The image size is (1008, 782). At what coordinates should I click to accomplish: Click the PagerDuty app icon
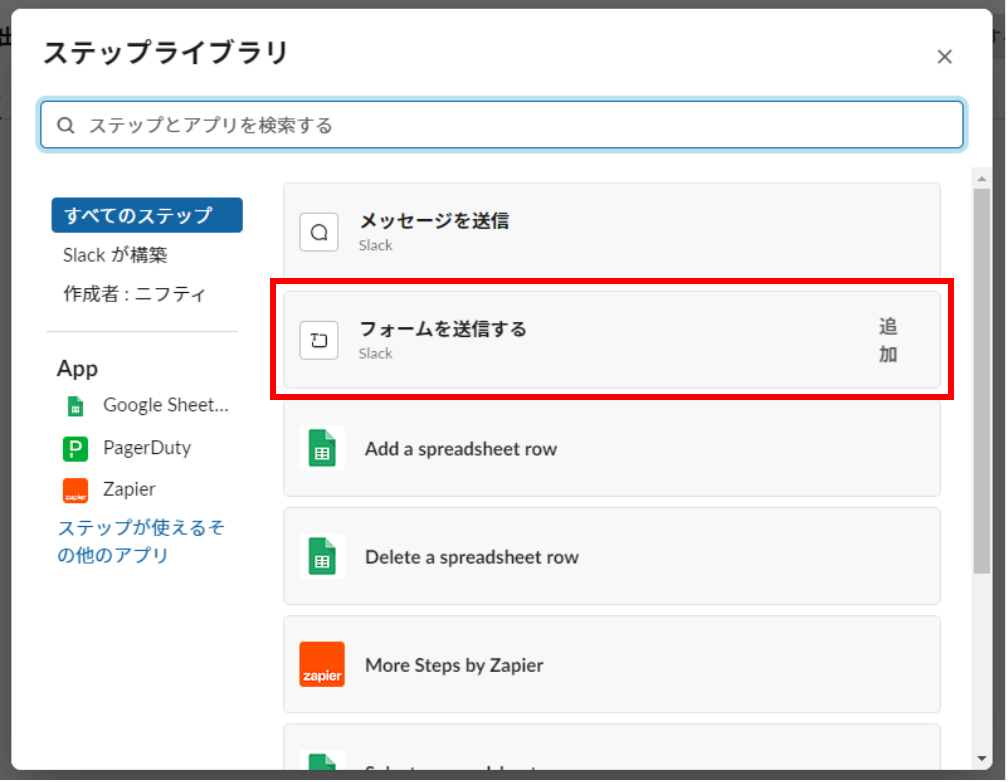75,448
